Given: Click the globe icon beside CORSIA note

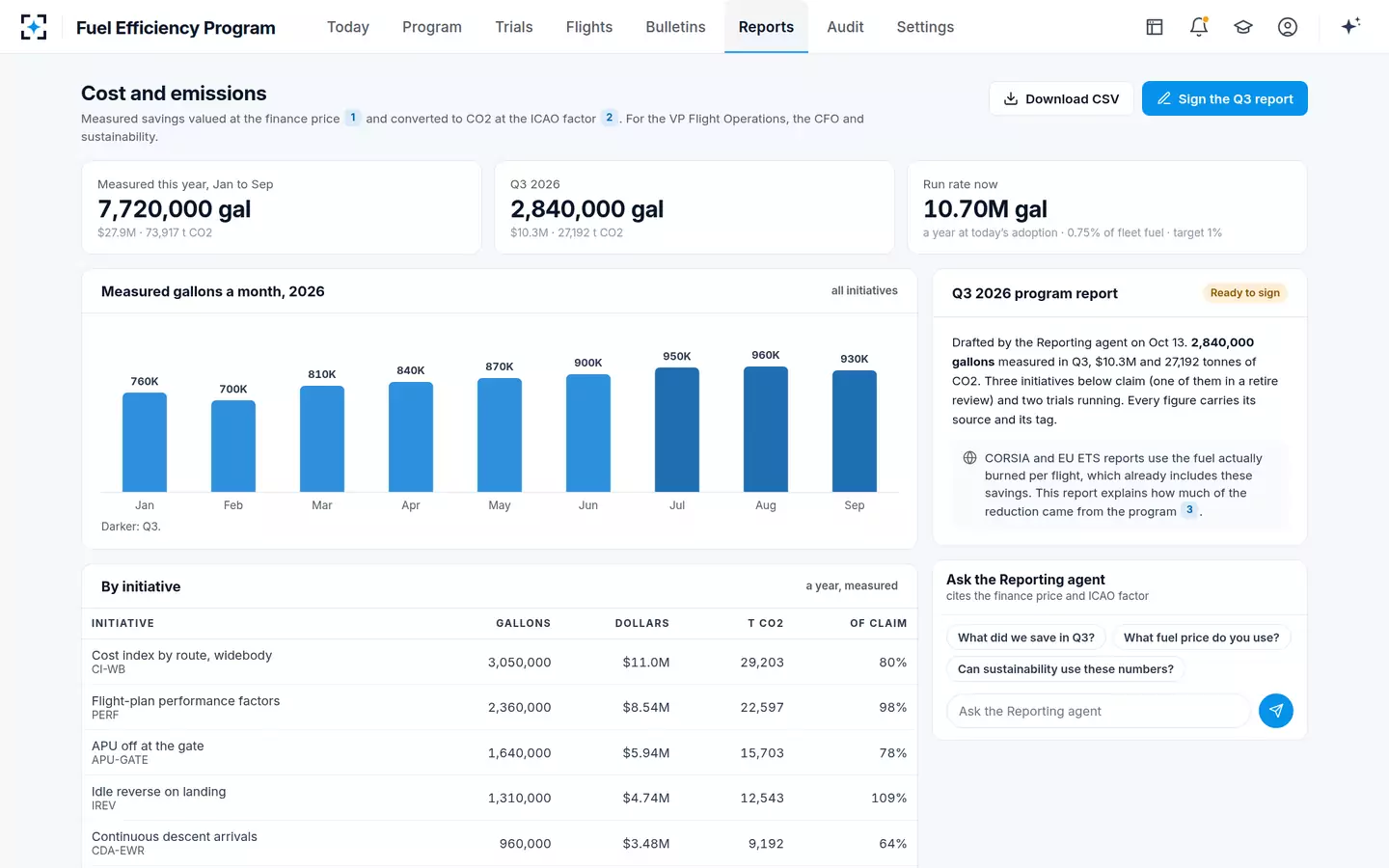Looking at the screenshot, I should [969, 458].
